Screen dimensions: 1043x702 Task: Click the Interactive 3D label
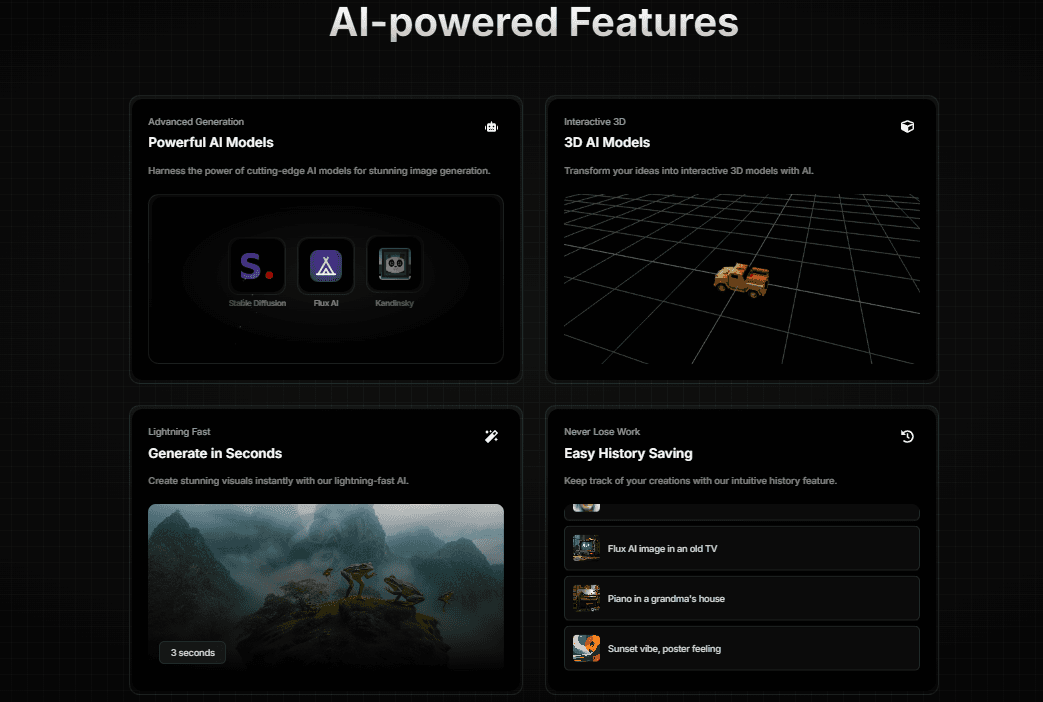[x=595, y=122]
